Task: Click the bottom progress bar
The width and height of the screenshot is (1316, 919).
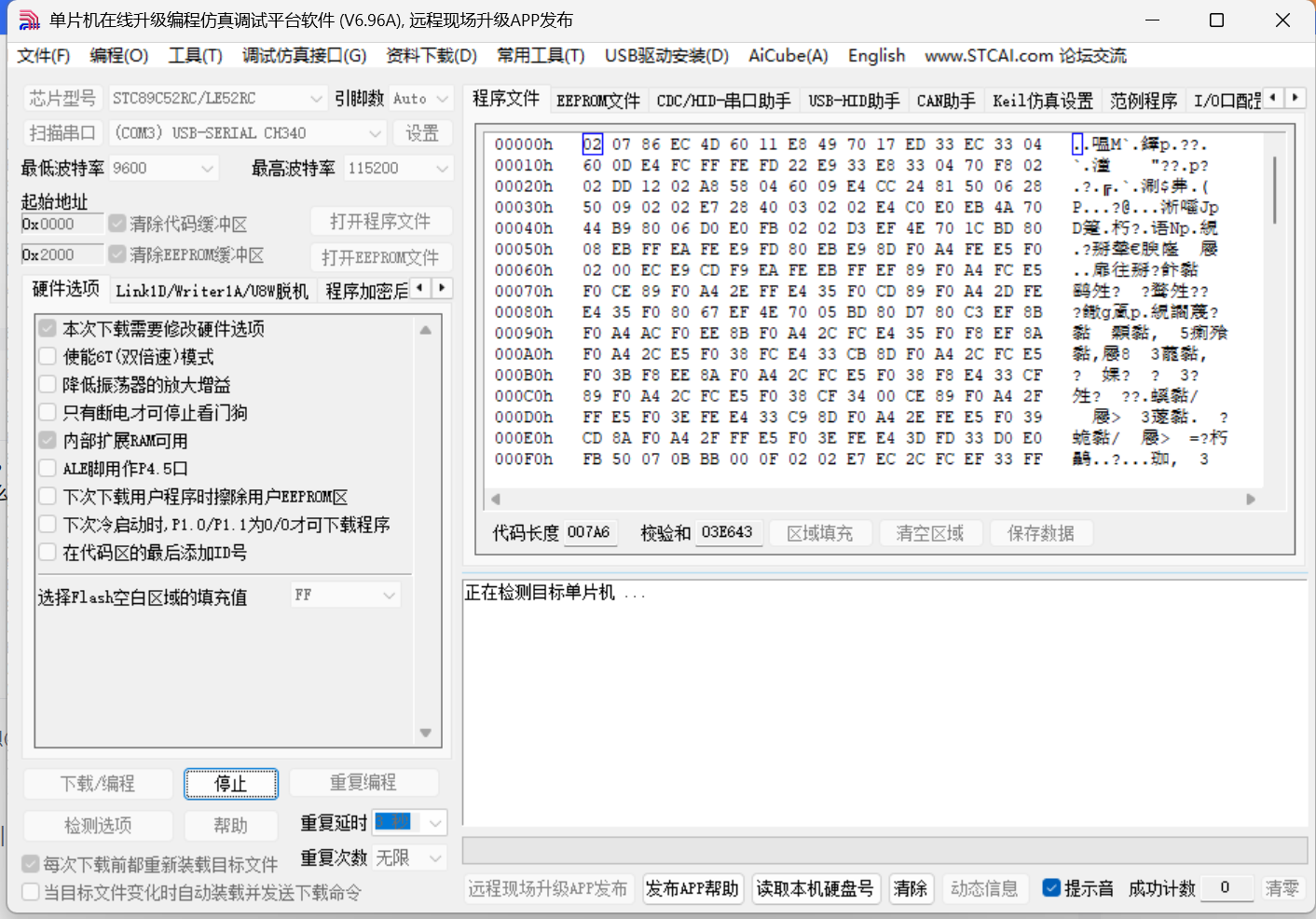Action: 884,850
